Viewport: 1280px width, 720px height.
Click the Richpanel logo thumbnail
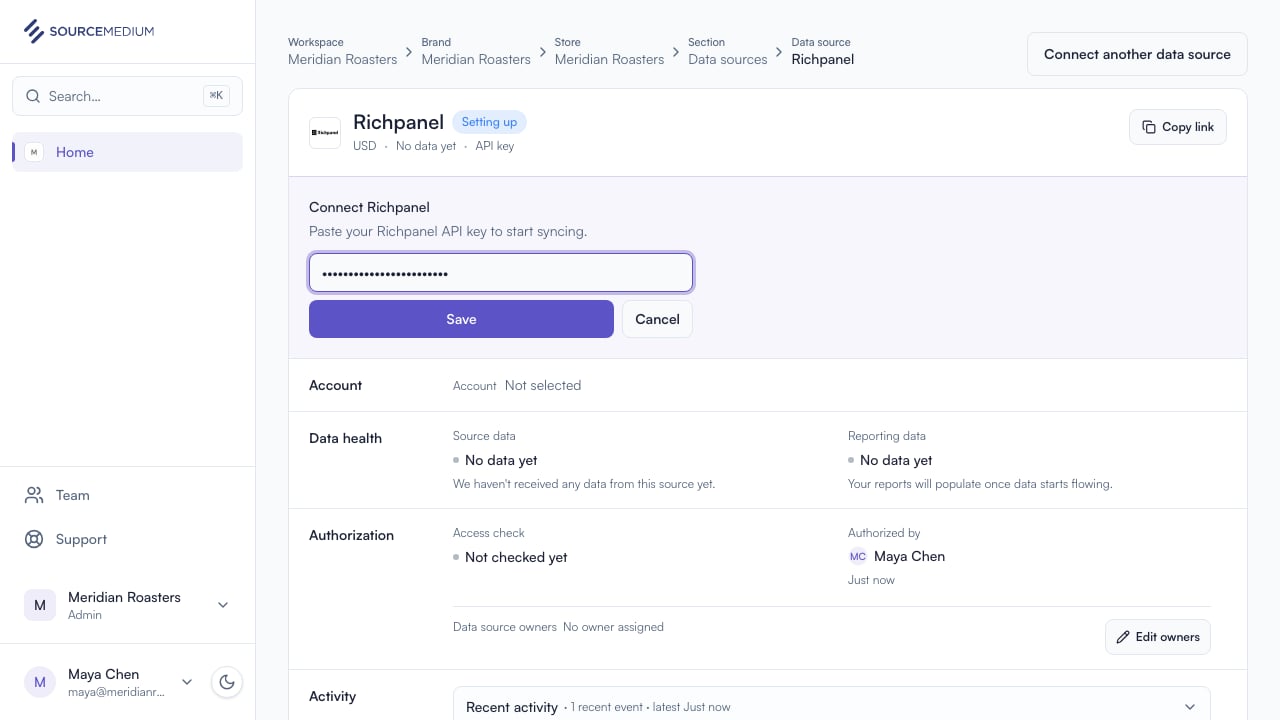click(325, 132)
